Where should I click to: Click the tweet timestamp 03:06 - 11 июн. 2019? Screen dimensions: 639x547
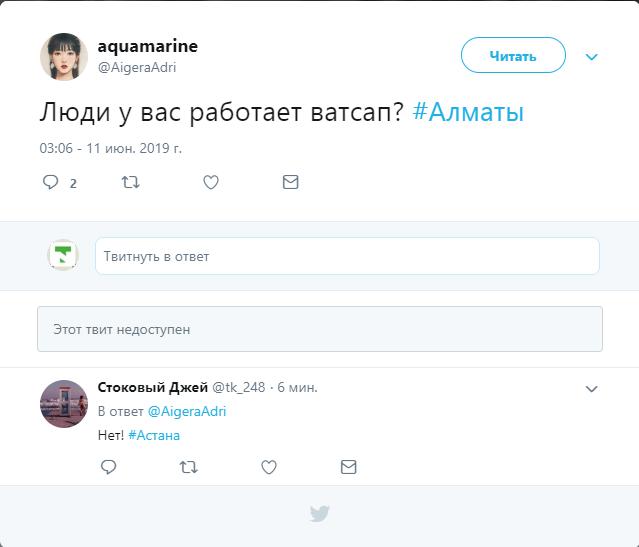(110, 148)
